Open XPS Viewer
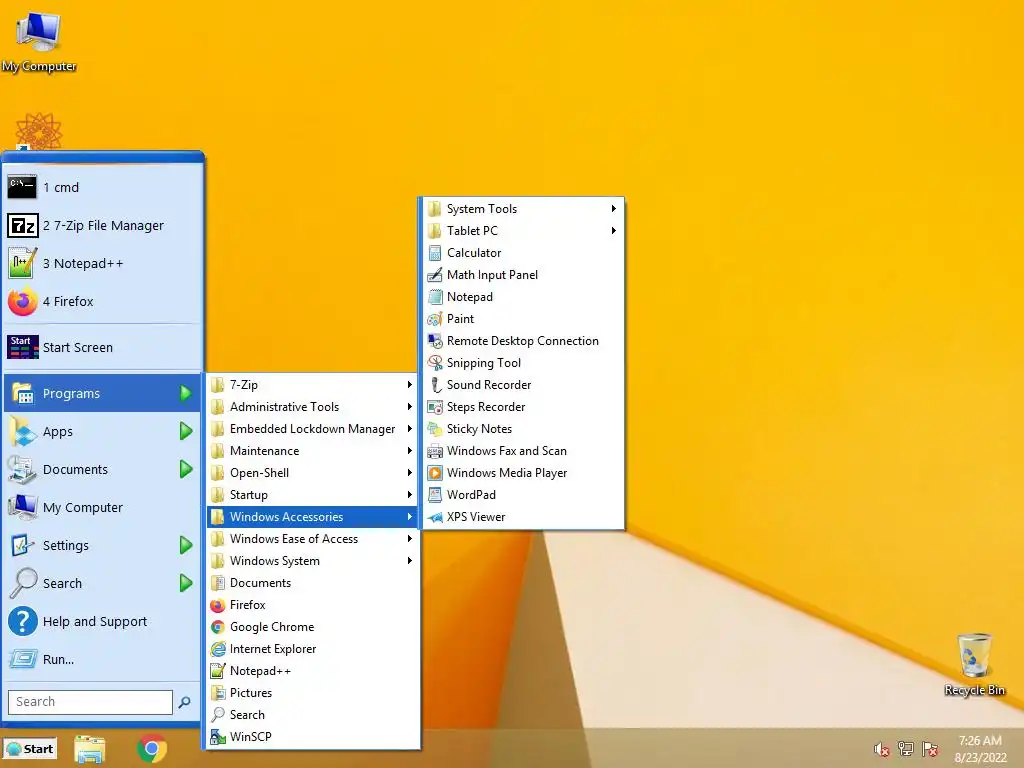1024x768 pixels. coord(522,517)
